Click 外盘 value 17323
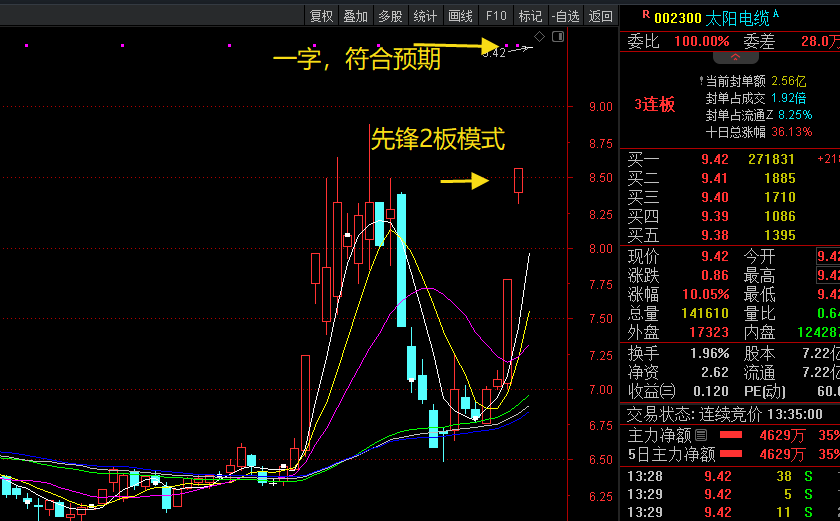 click(x=709, y=333)
